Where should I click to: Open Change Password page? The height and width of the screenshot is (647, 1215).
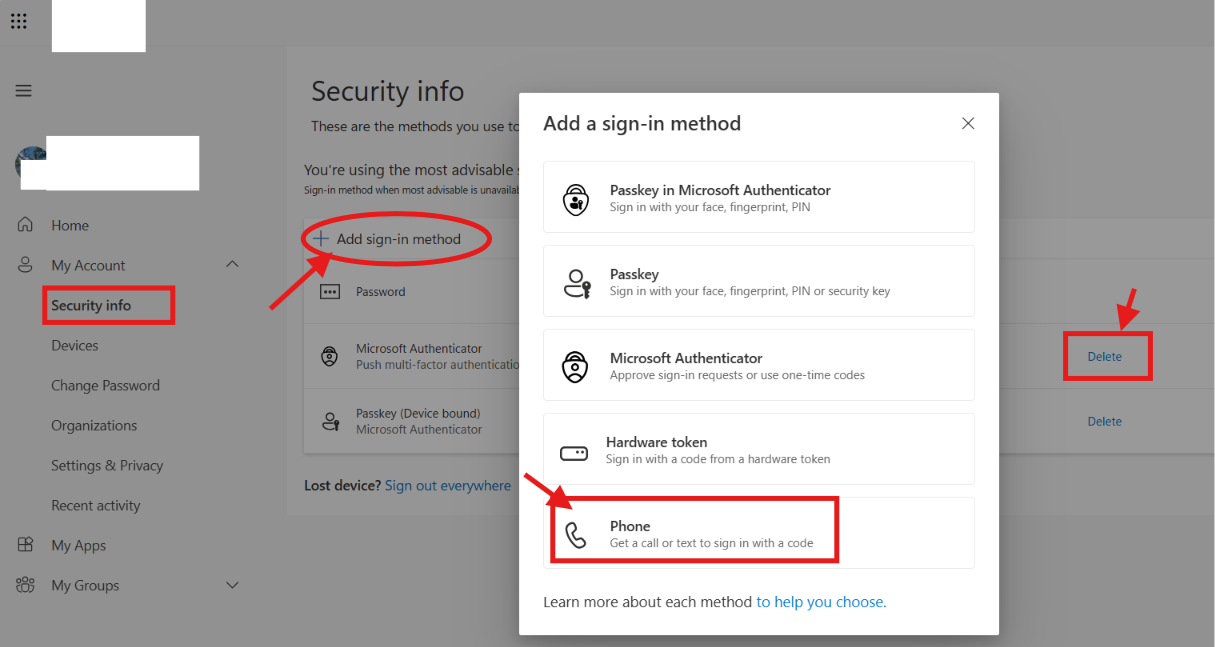[x=105, y=385]
